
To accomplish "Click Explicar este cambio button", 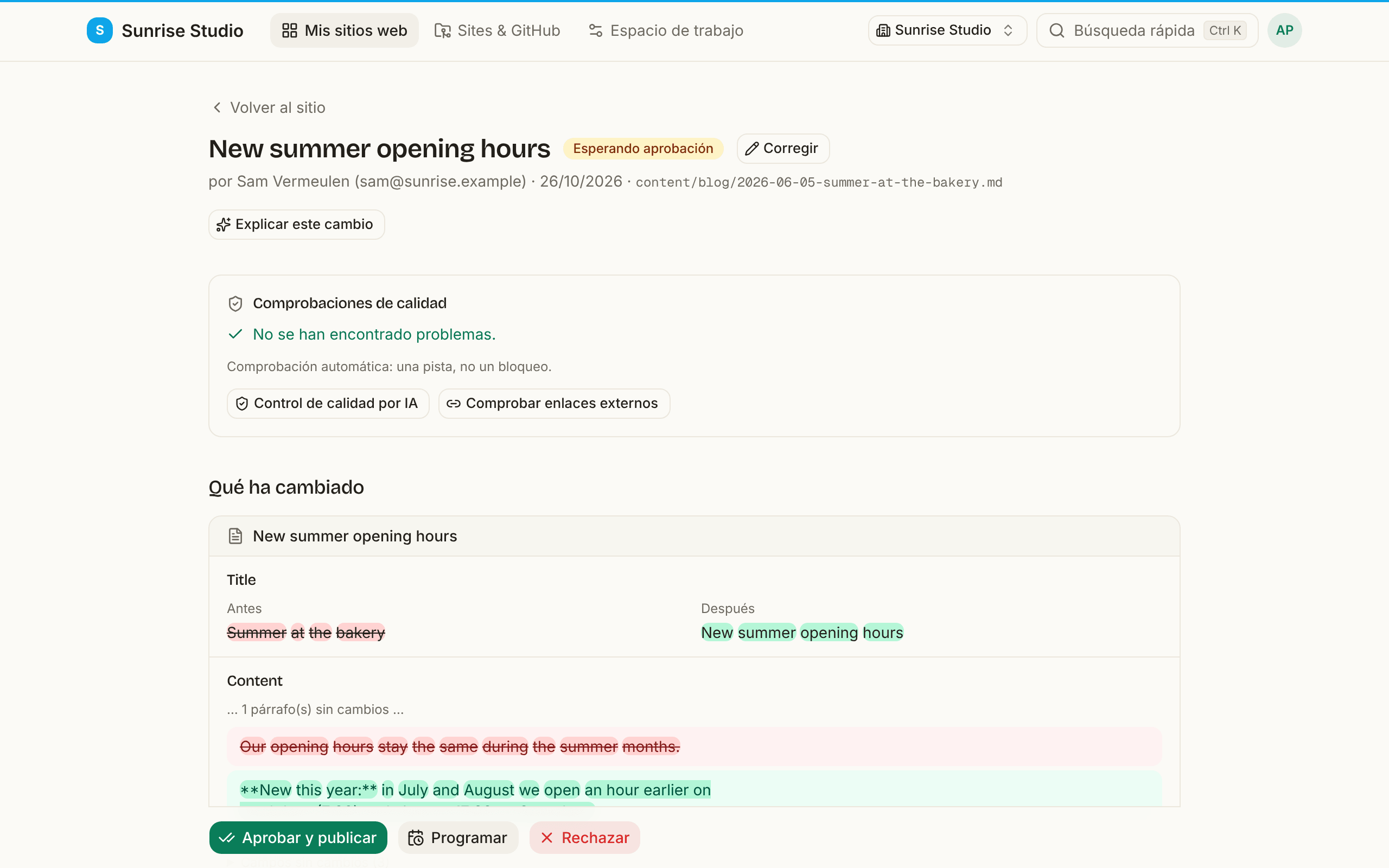I will click(x=296, y=225).
